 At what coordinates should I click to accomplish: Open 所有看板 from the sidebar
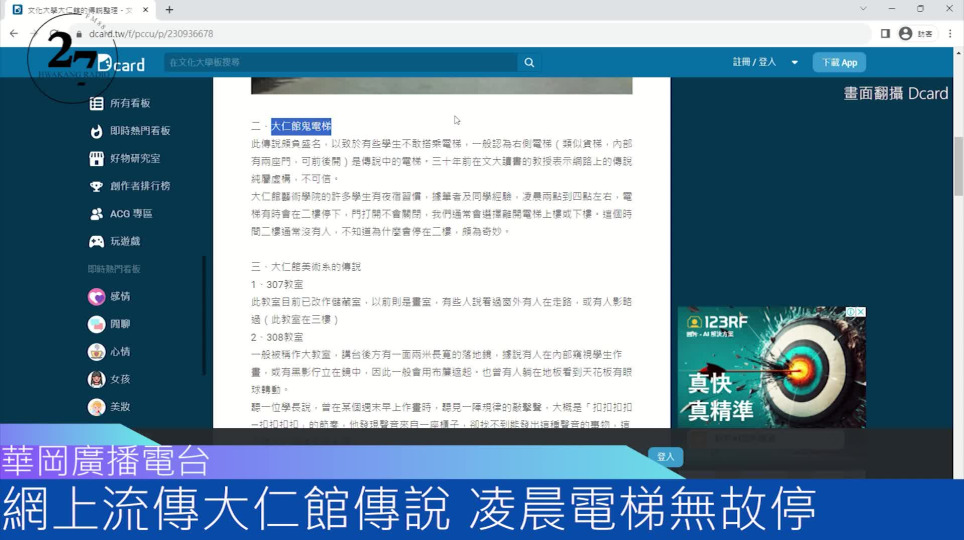pos(129,103)
